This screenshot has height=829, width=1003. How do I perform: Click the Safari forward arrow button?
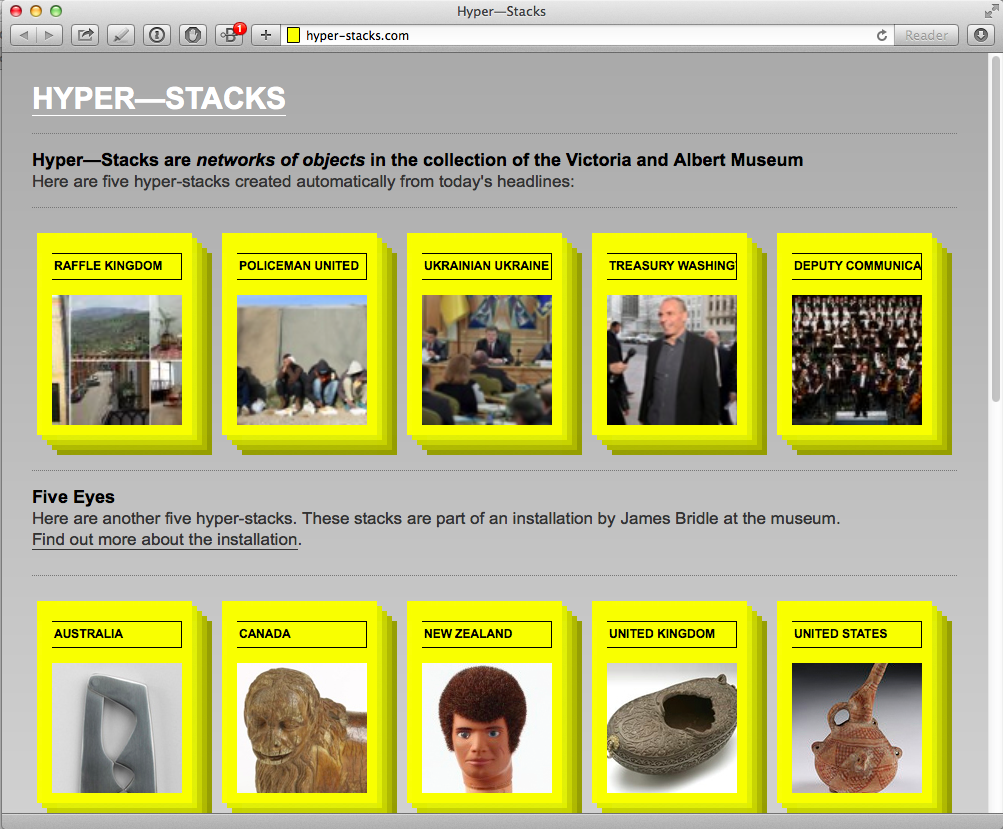tap(49, 35)
